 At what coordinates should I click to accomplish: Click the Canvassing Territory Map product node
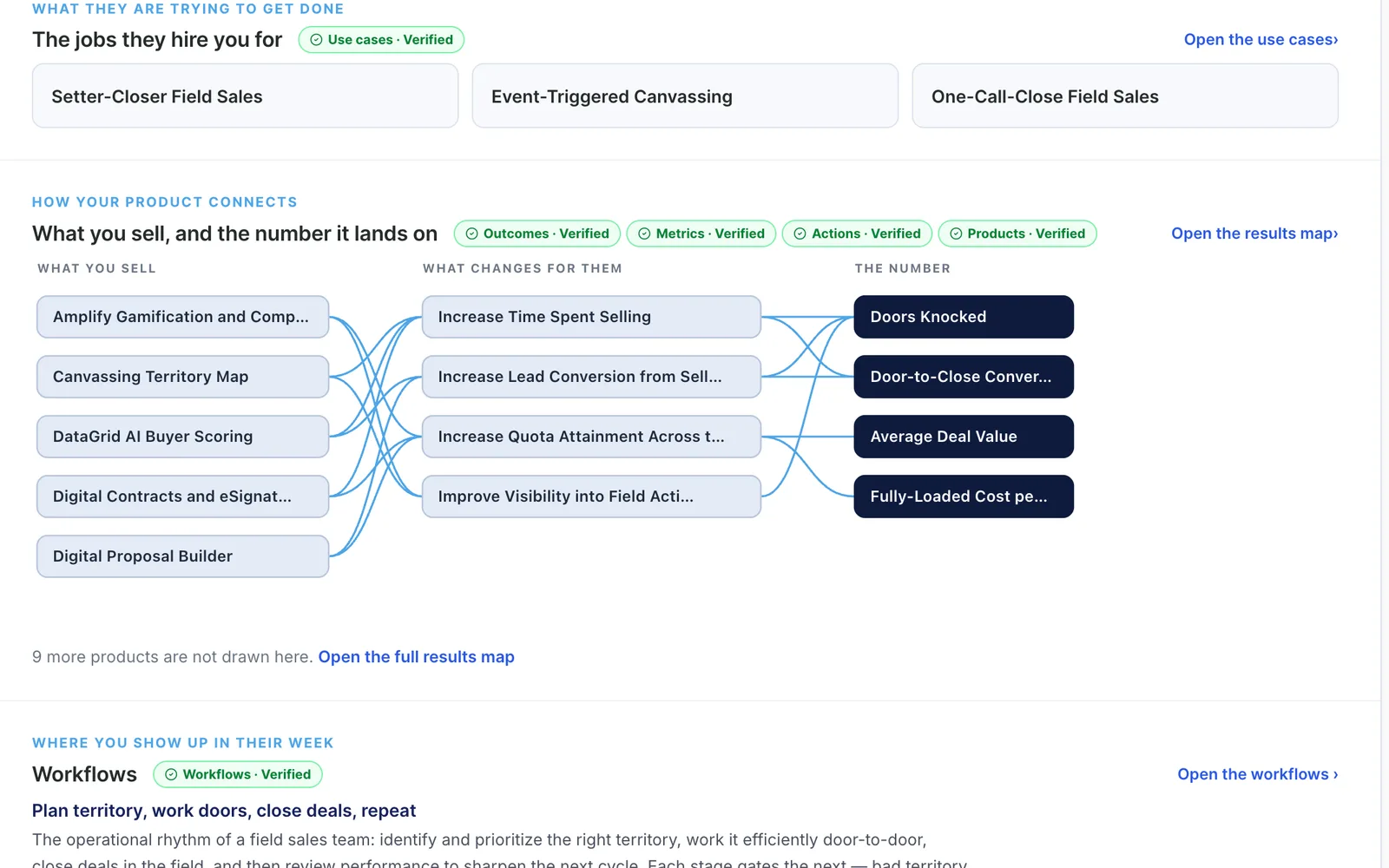182,377
